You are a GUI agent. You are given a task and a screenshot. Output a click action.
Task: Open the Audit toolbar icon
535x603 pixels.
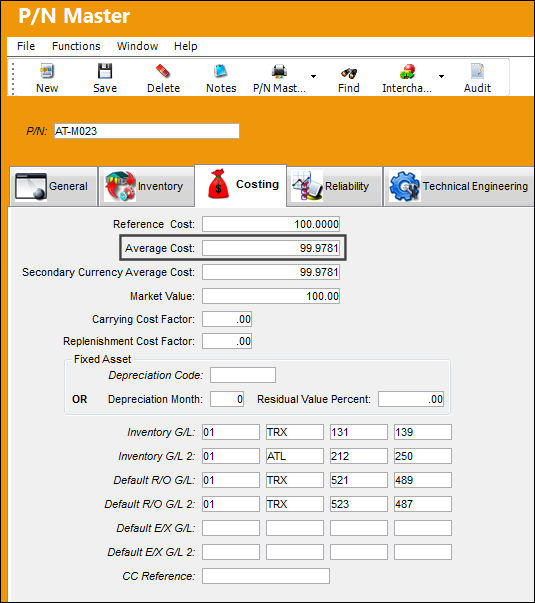(x=477, y=72)
